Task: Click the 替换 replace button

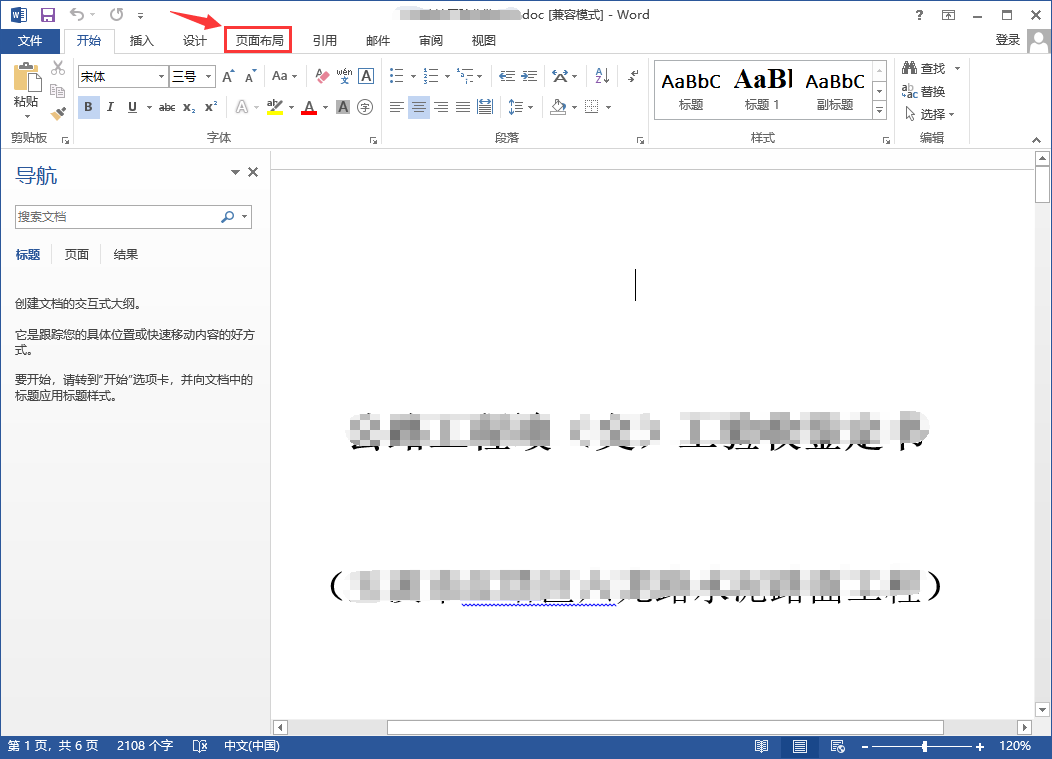Action: tap(924, 91)
